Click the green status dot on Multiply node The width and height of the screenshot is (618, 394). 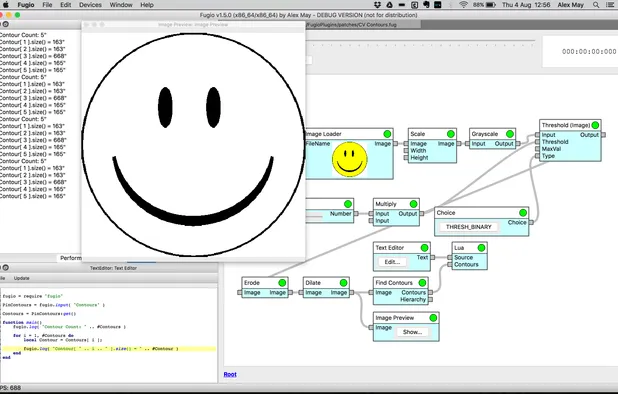click(x=413, y=204)
